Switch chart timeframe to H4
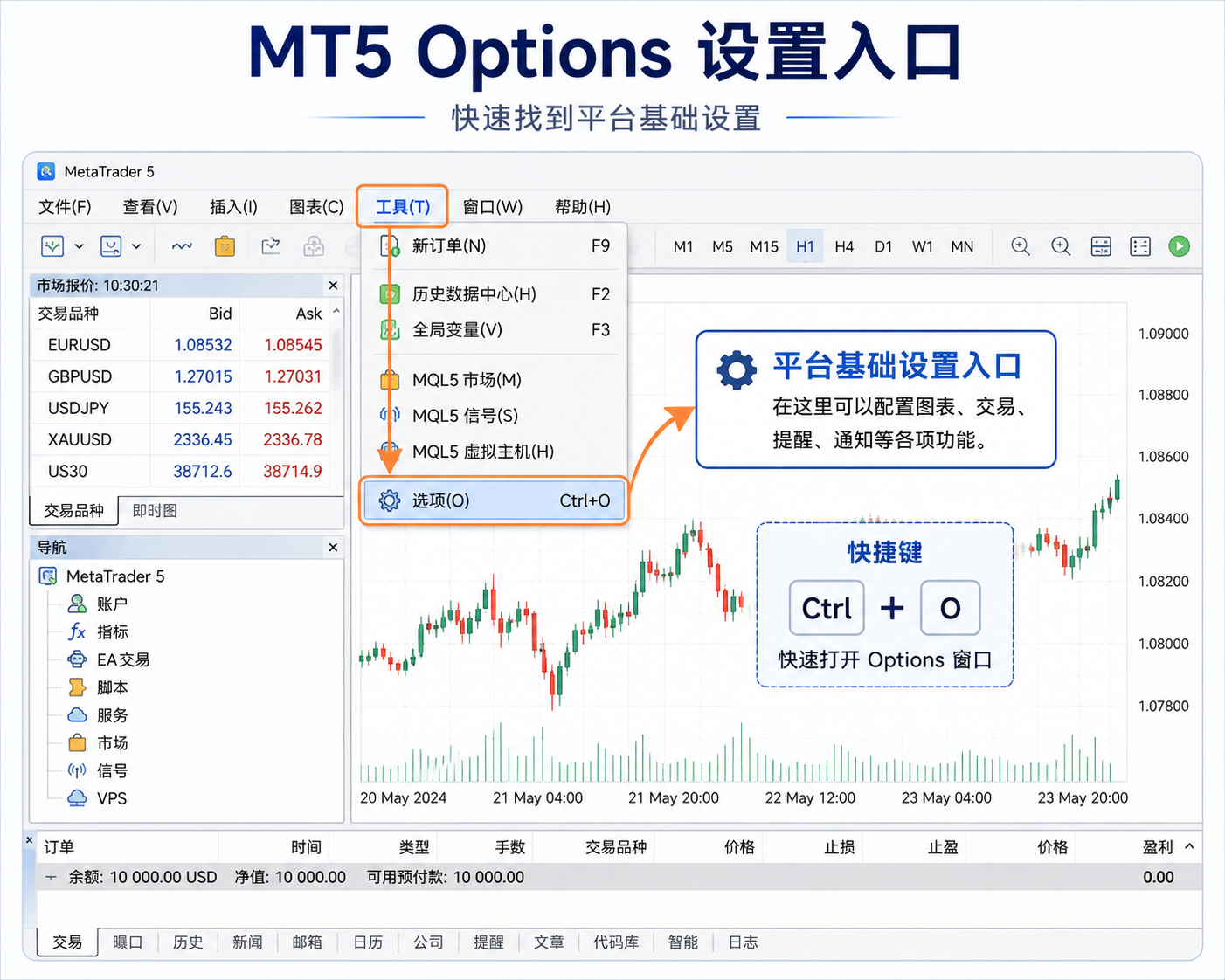 (844, 246)
